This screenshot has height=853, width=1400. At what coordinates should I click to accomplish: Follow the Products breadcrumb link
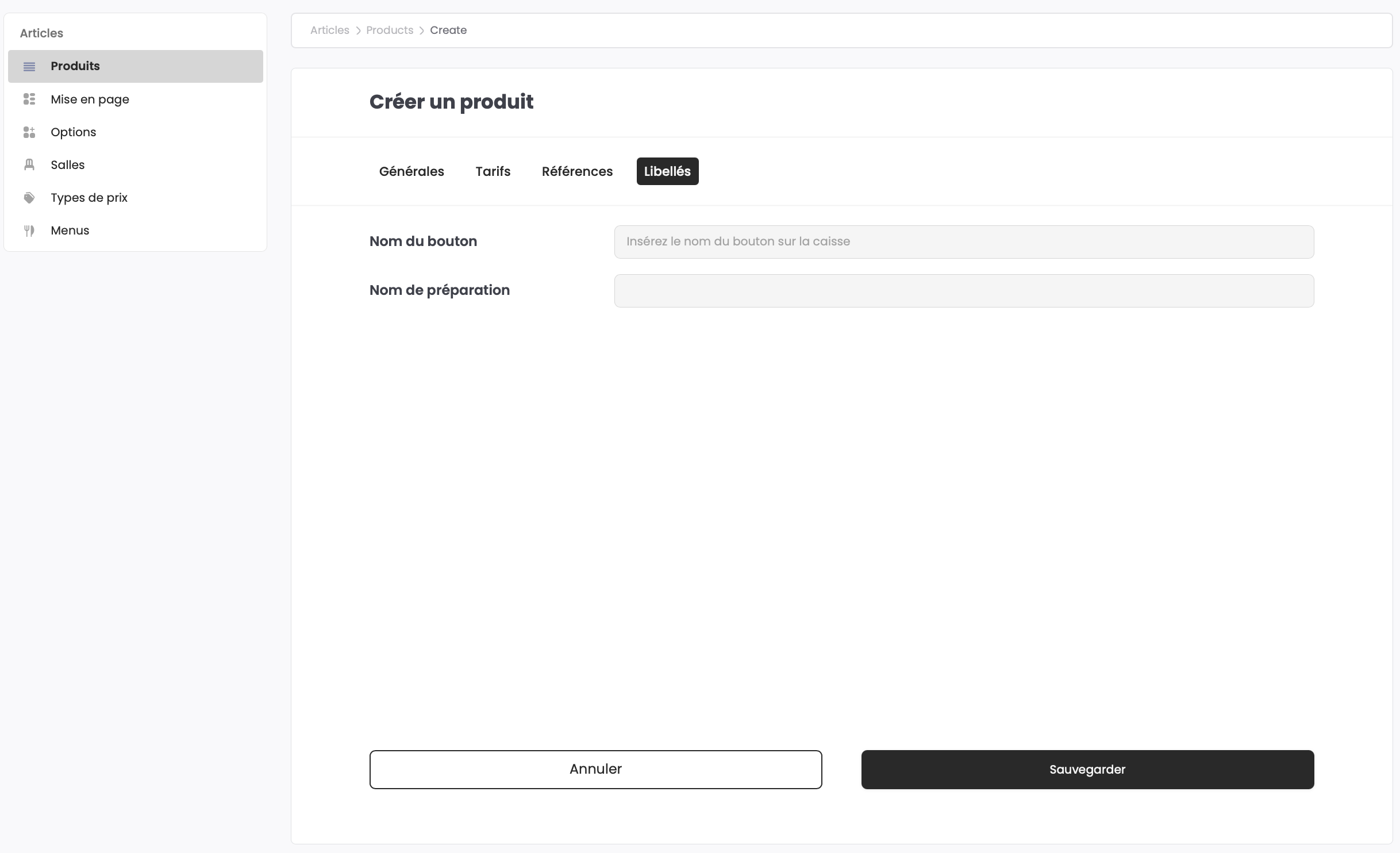pyautogui.click(x=389, y=30)
